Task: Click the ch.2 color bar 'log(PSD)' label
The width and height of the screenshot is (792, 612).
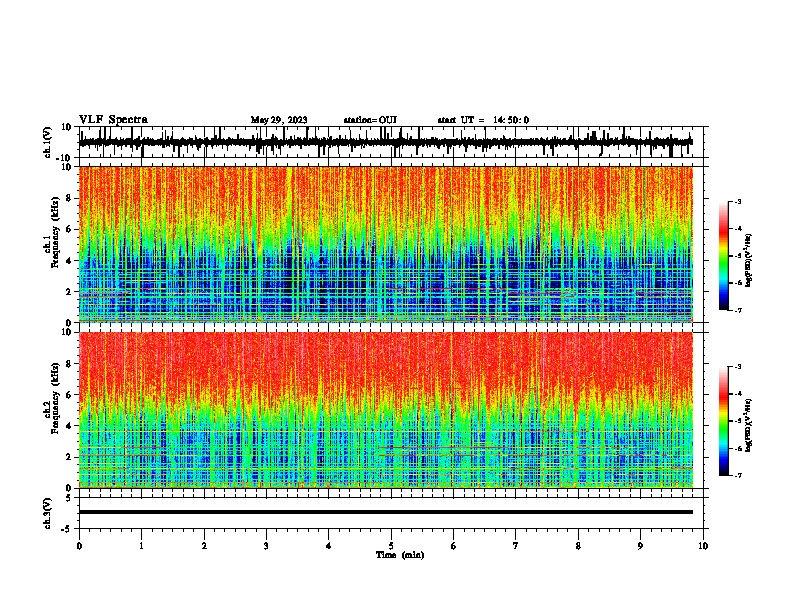Action: pos(748,425)
